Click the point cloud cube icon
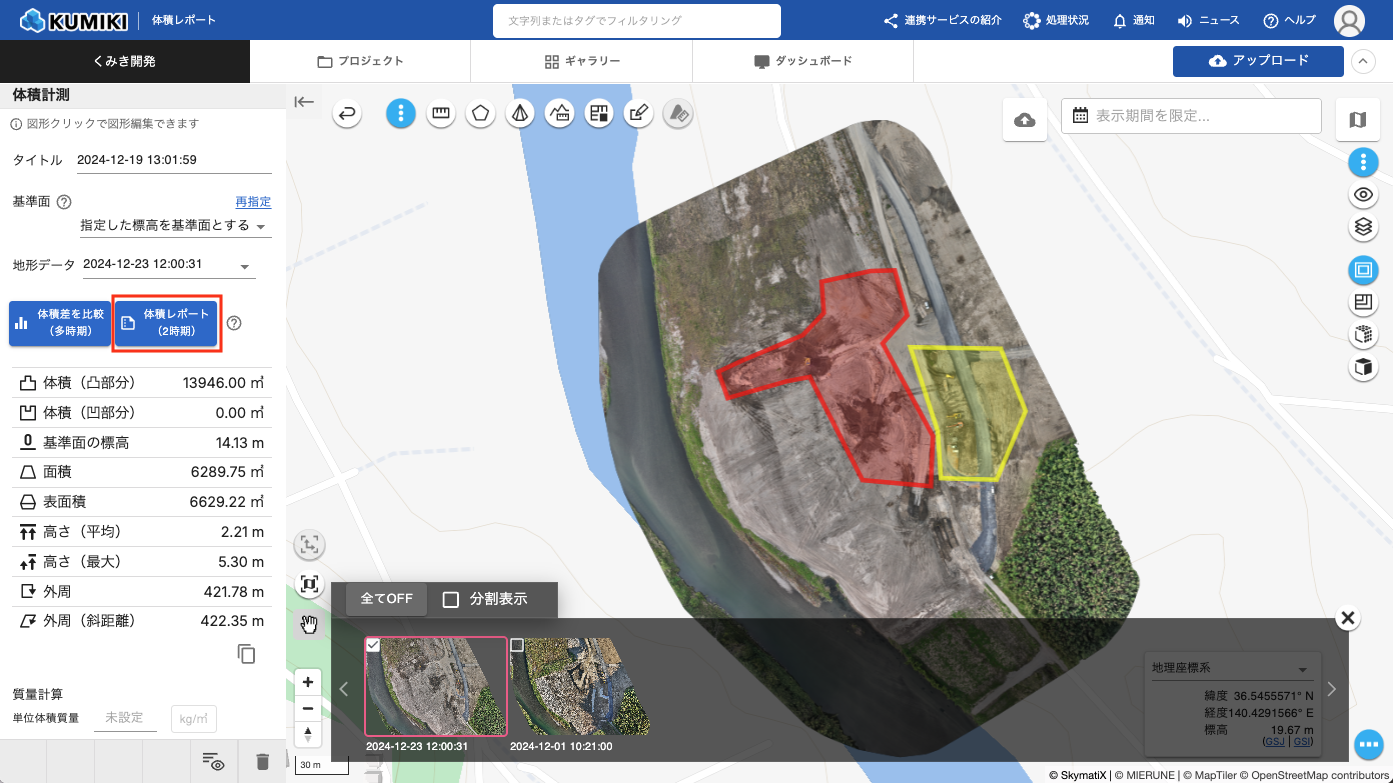The width and height of the screenshot is (1393, 783). [1361, 334]
